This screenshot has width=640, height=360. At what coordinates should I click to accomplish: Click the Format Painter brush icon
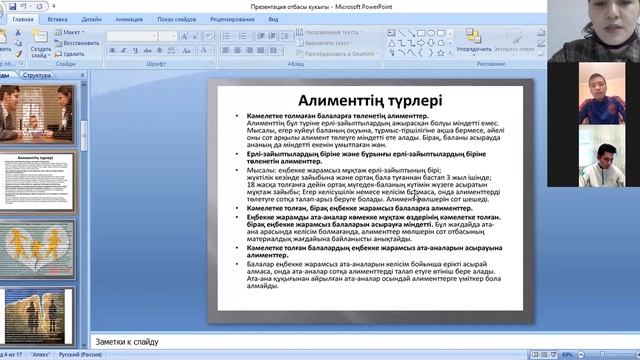point(18,54)
